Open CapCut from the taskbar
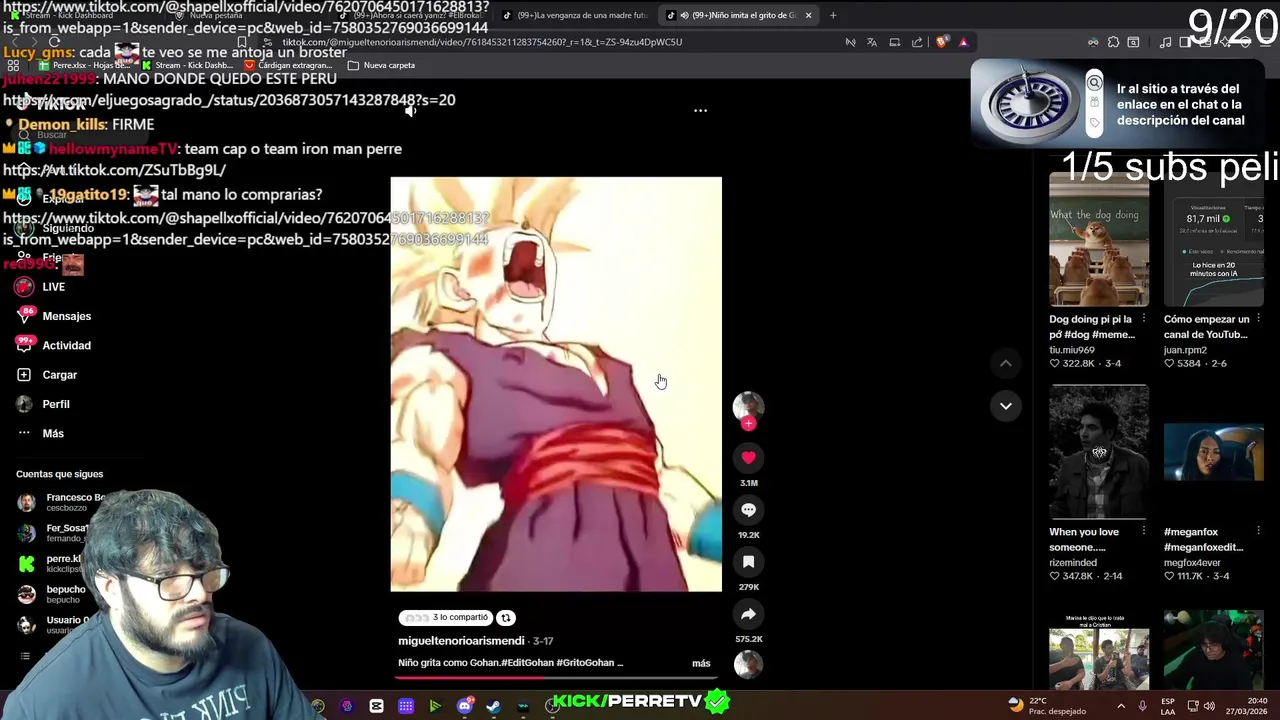Screen dimensions: 1280x720 click(x=376, y=706)
